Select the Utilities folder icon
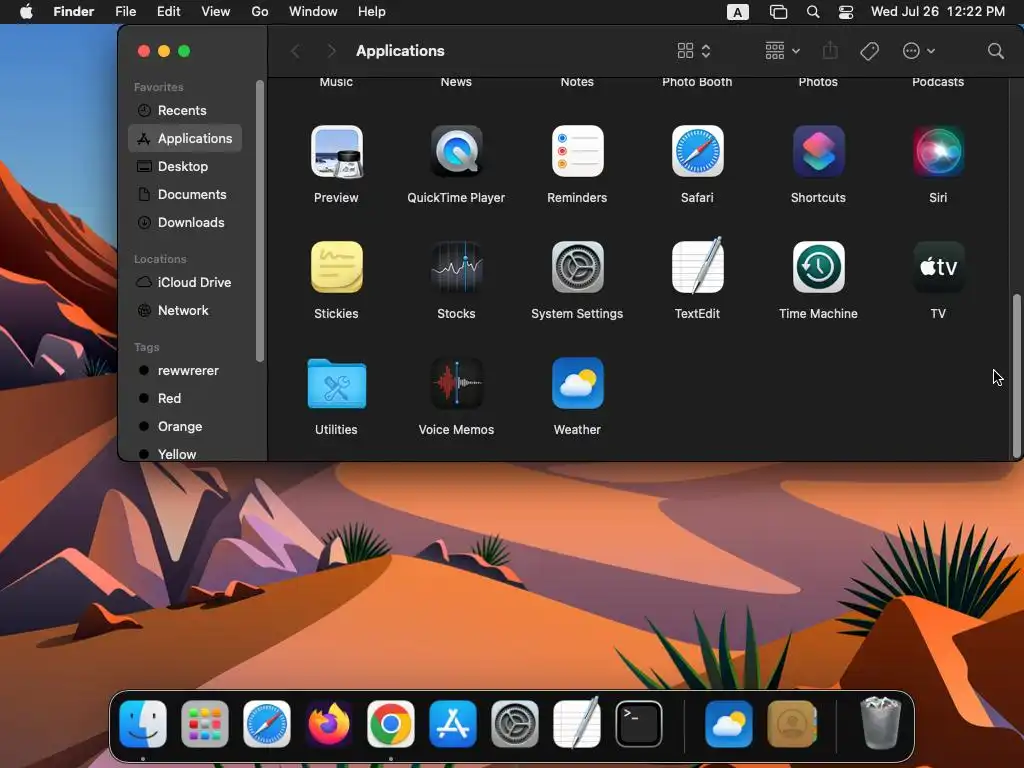Screen dimensions: 1024x768 [336, 383]
